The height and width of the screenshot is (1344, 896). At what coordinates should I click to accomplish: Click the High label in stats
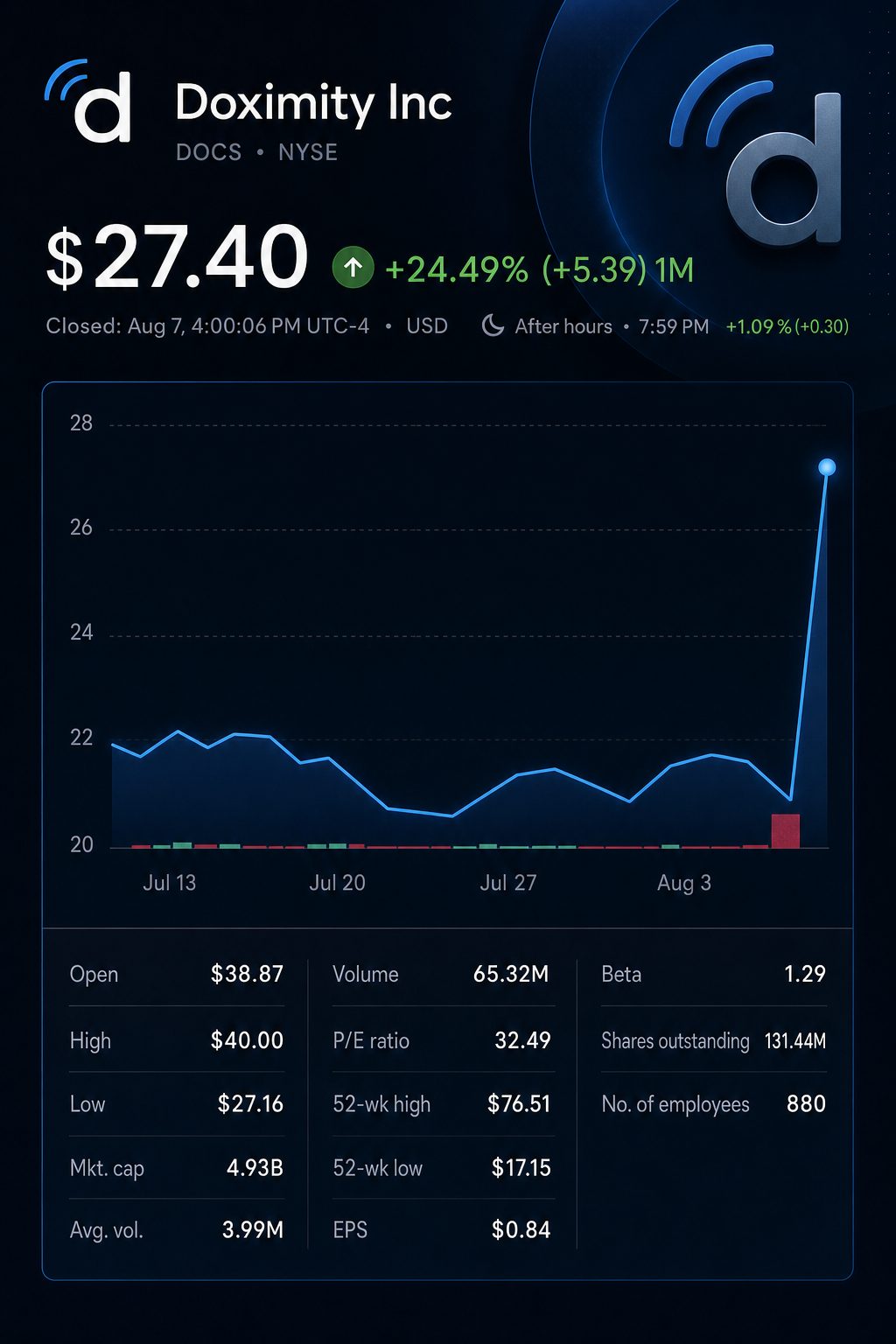coord(90,1041)
